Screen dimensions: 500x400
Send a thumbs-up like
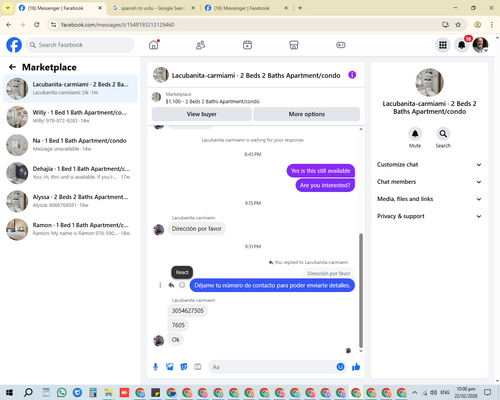356,367
